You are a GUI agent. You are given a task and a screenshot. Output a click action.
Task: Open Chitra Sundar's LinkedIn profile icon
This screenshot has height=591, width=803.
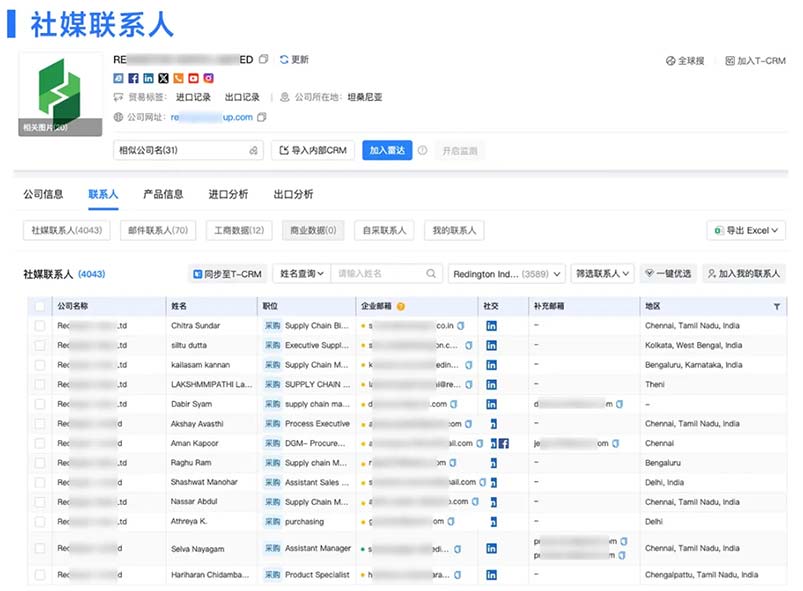tap(491, 326)
